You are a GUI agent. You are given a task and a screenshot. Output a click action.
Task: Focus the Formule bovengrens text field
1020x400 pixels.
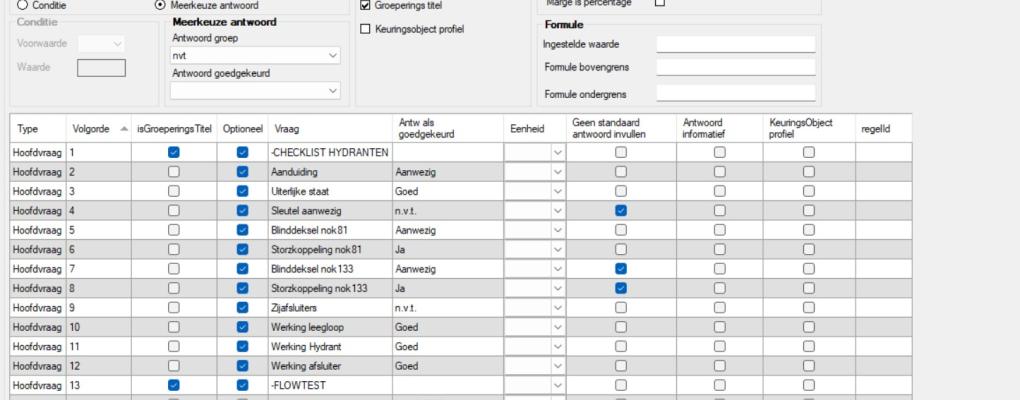coord(735,67)
